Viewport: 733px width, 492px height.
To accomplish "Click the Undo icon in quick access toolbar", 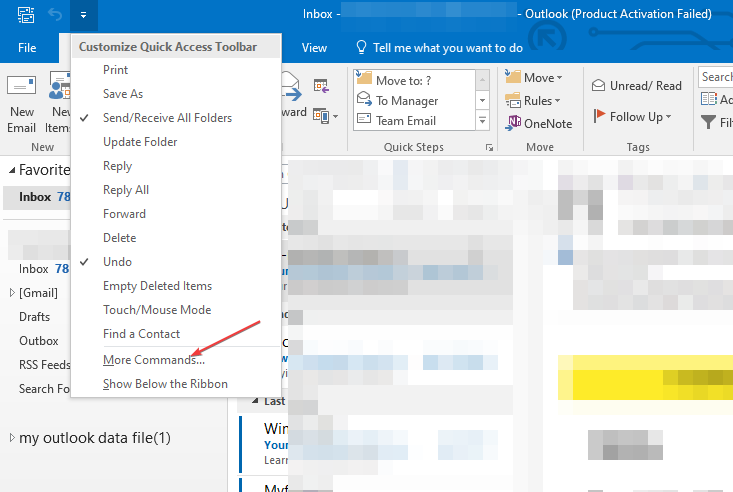I will click(55, 15).
